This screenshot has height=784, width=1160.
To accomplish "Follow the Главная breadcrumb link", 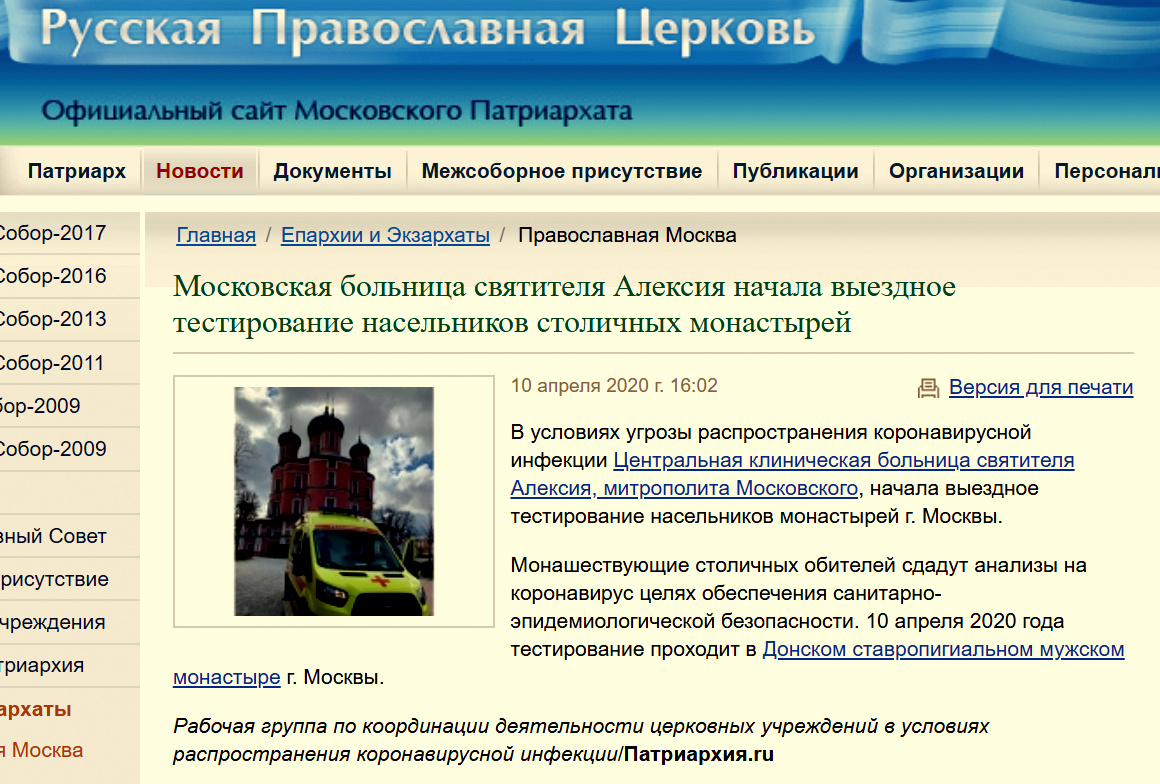I will 216,235.
